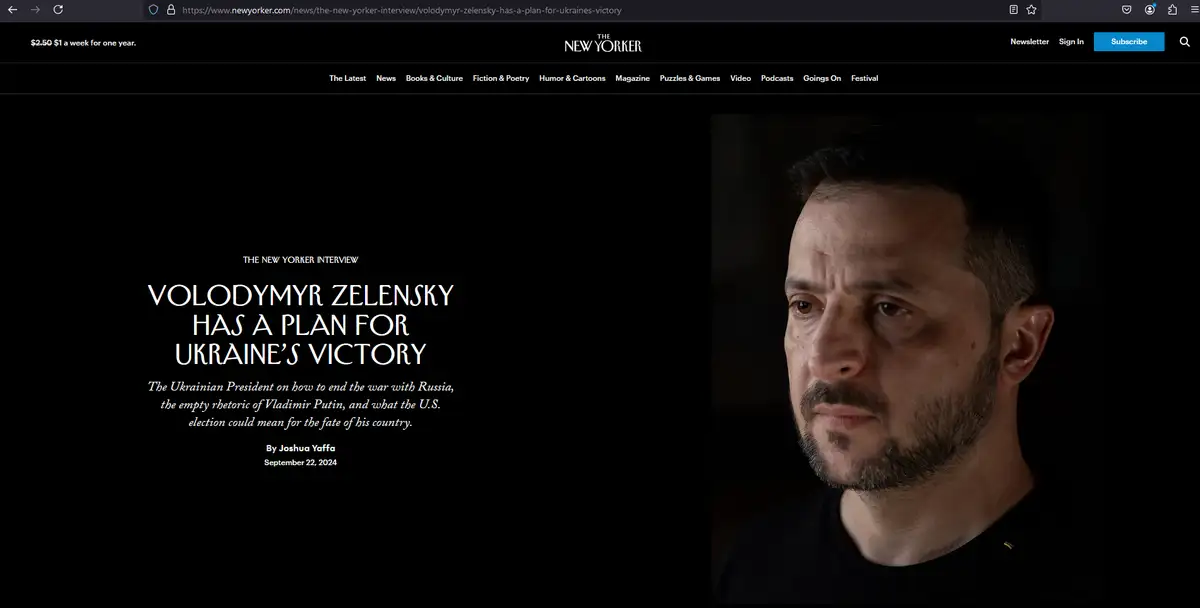Open the extensions puzzle icon
Image resolution: width=1200 pixels, height=608 pixels.
click(x=1172, y=10)
